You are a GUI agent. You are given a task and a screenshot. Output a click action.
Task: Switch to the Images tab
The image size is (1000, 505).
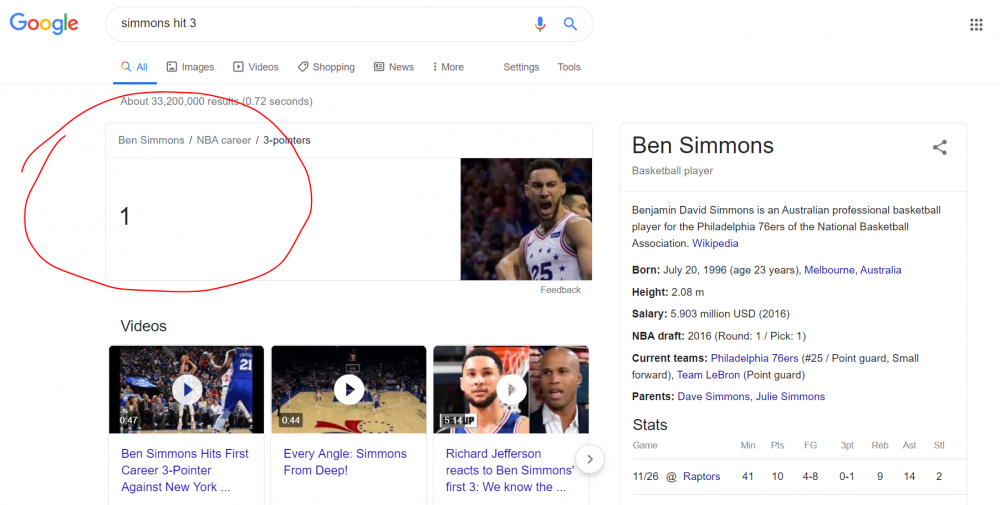190,67
